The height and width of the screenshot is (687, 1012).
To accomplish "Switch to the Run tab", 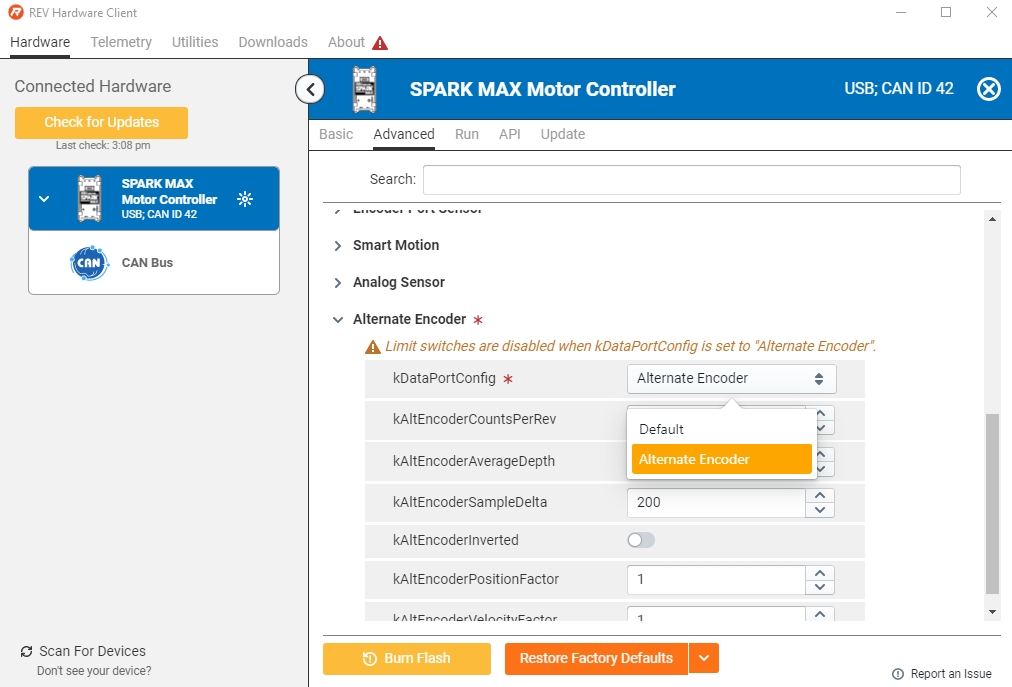I will [x=466, y=134].
